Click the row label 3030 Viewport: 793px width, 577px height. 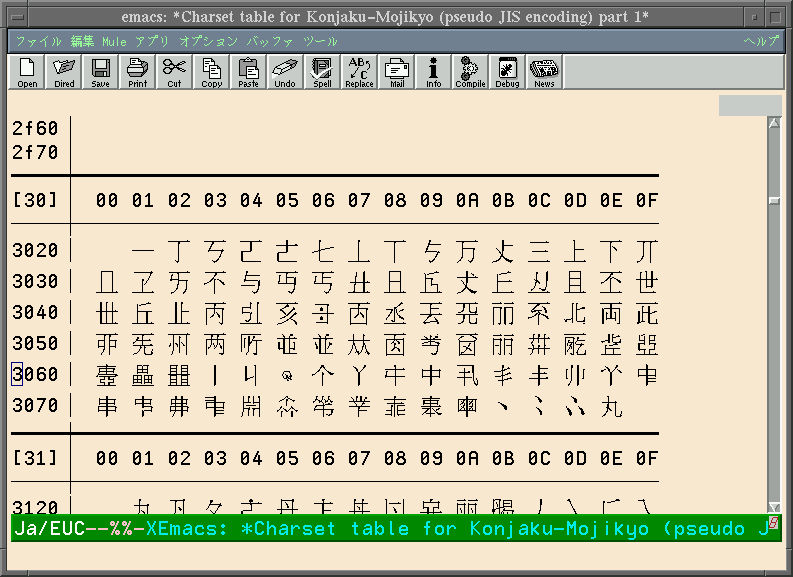click(35, 281)
